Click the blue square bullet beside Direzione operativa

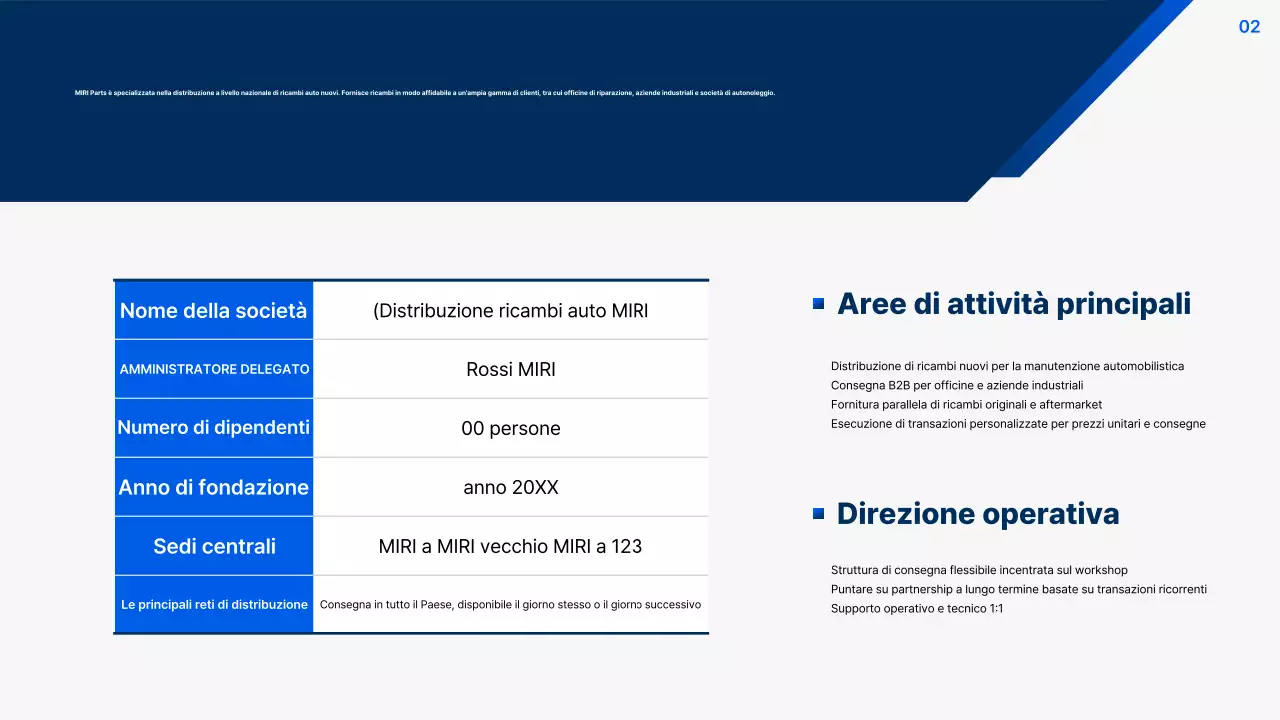[819, 511]
